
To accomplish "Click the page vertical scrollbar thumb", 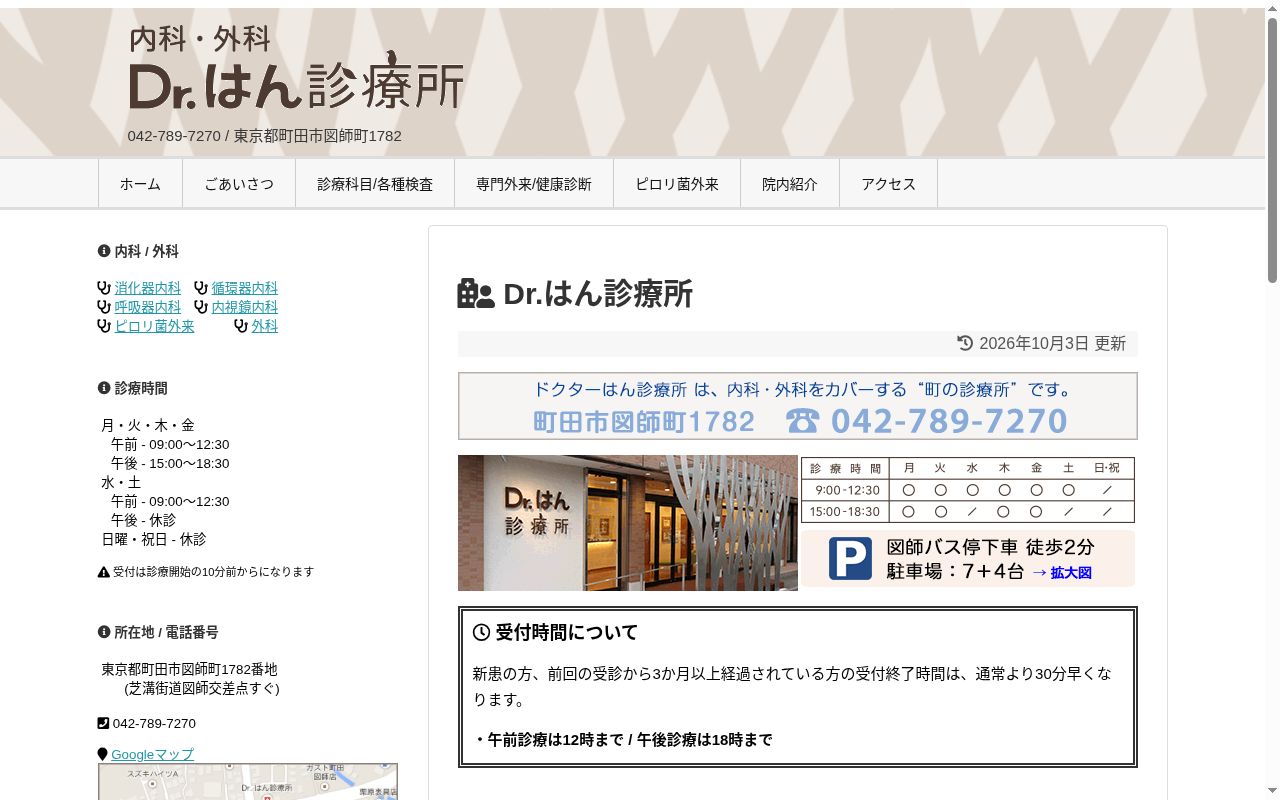I will tap(1272, 149).
